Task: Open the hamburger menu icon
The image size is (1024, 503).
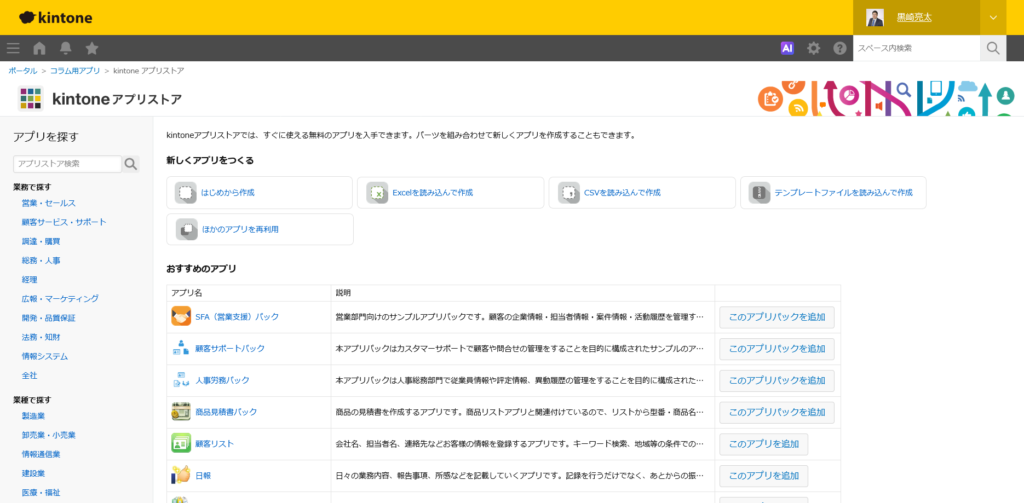Action: coord(13,48)
